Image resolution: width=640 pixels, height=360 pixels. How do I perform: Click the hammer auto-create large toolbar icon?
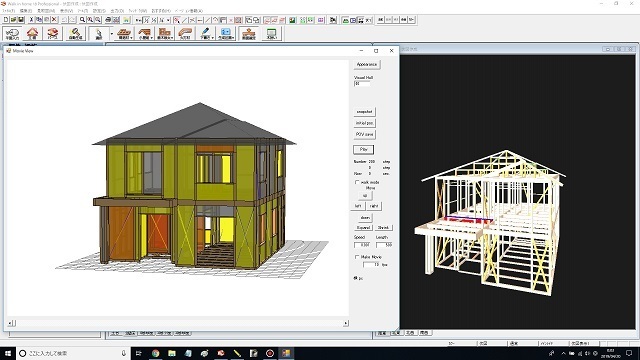coord(75,33)
